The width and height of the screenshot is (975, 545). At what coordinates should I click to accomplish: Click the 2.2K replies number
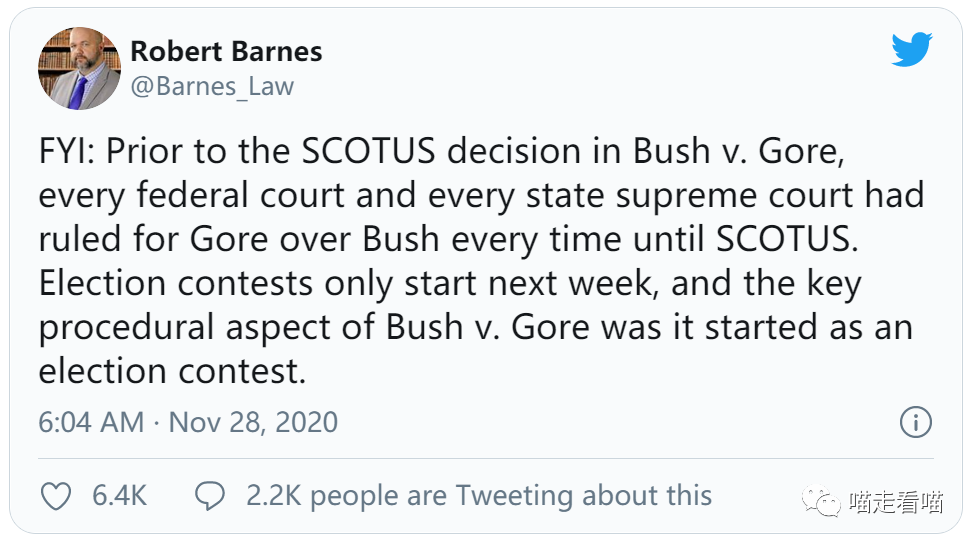(x=273, y=496)
